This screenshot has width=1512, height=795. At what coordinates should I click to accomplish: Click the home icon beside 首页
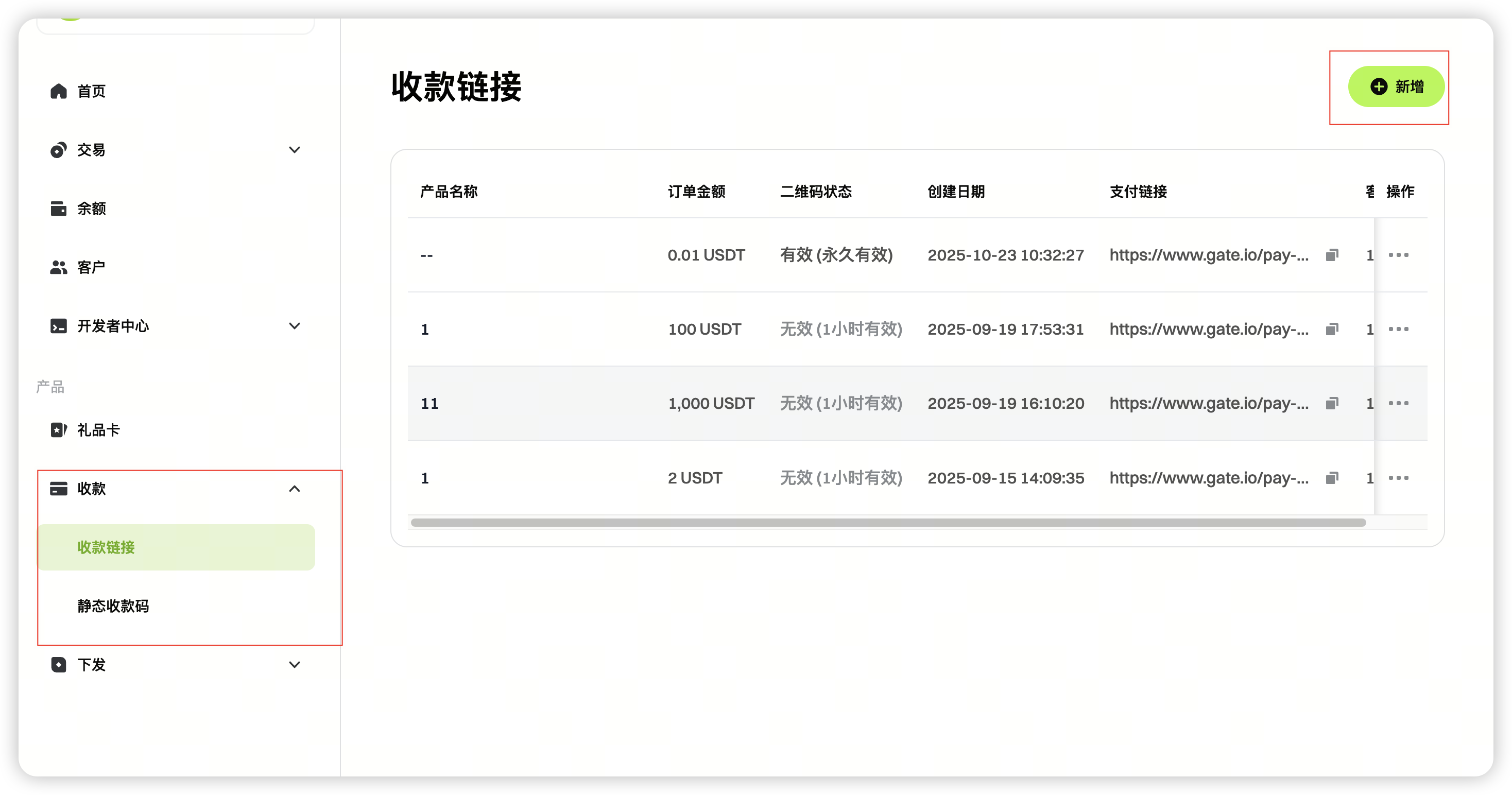point(58,91)
